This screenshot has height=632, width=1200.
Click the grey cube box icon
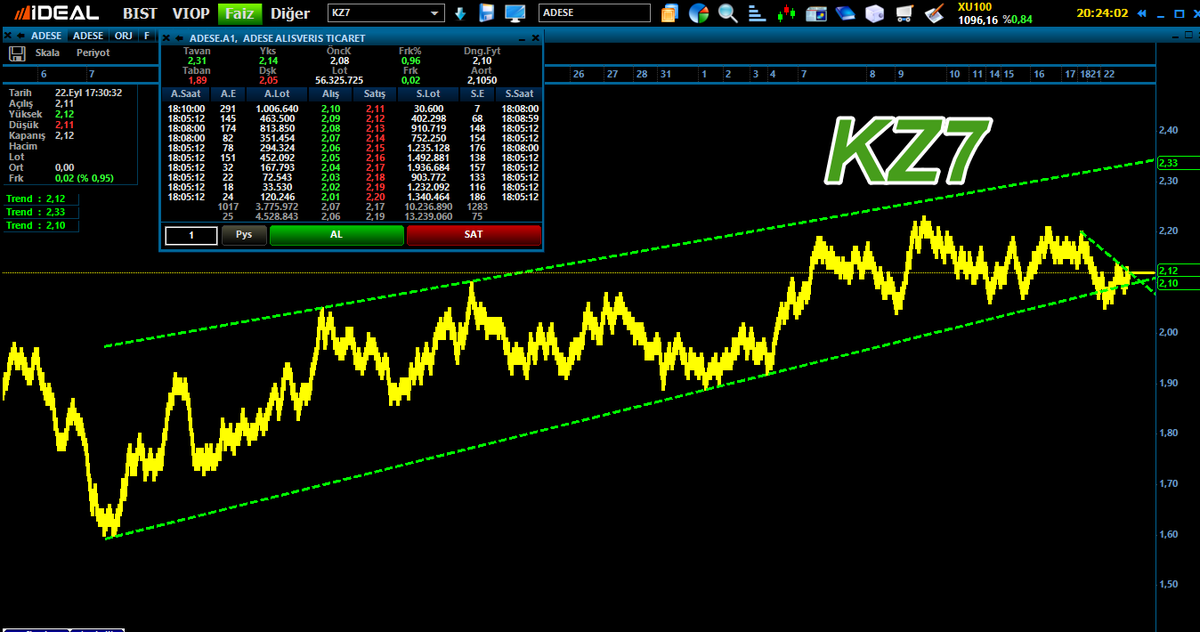(x=875, y=14)
